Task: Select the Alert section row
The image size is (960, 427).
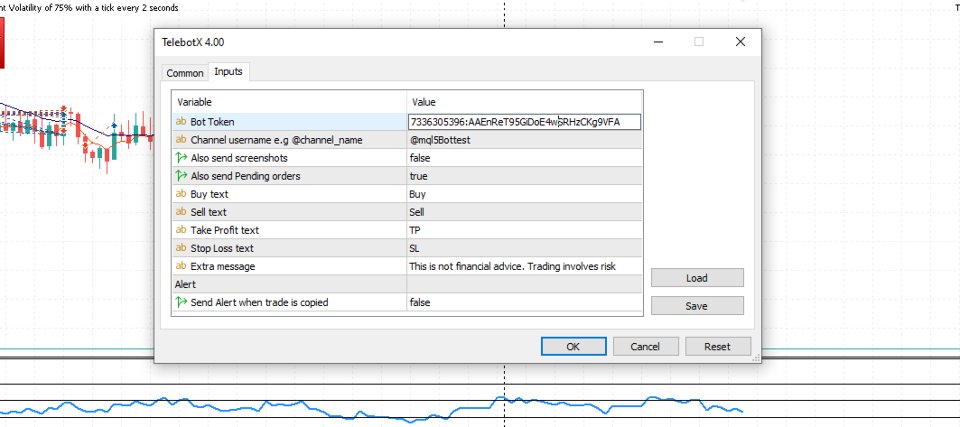Action: pyautogui.click(x=407, y=285)
